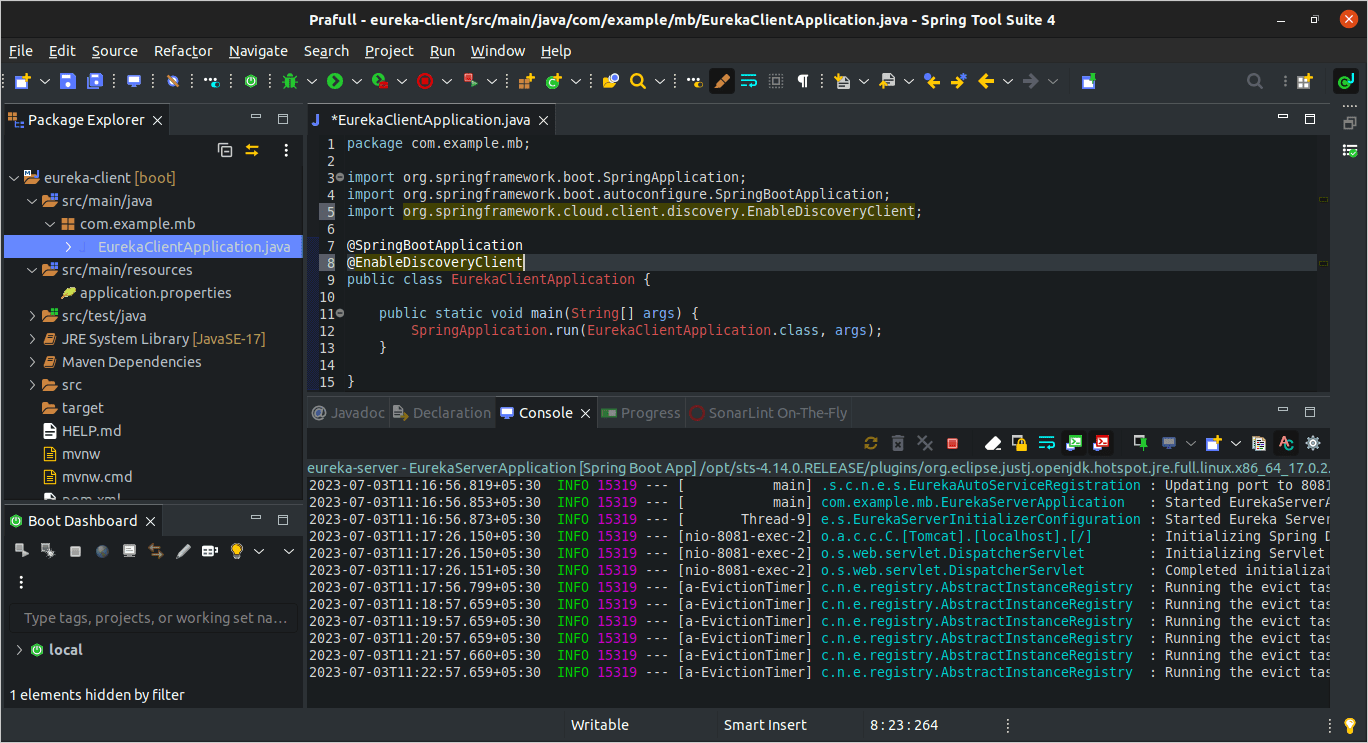Show In Breadcrumb via the red debug stop icon

point(426,81)
